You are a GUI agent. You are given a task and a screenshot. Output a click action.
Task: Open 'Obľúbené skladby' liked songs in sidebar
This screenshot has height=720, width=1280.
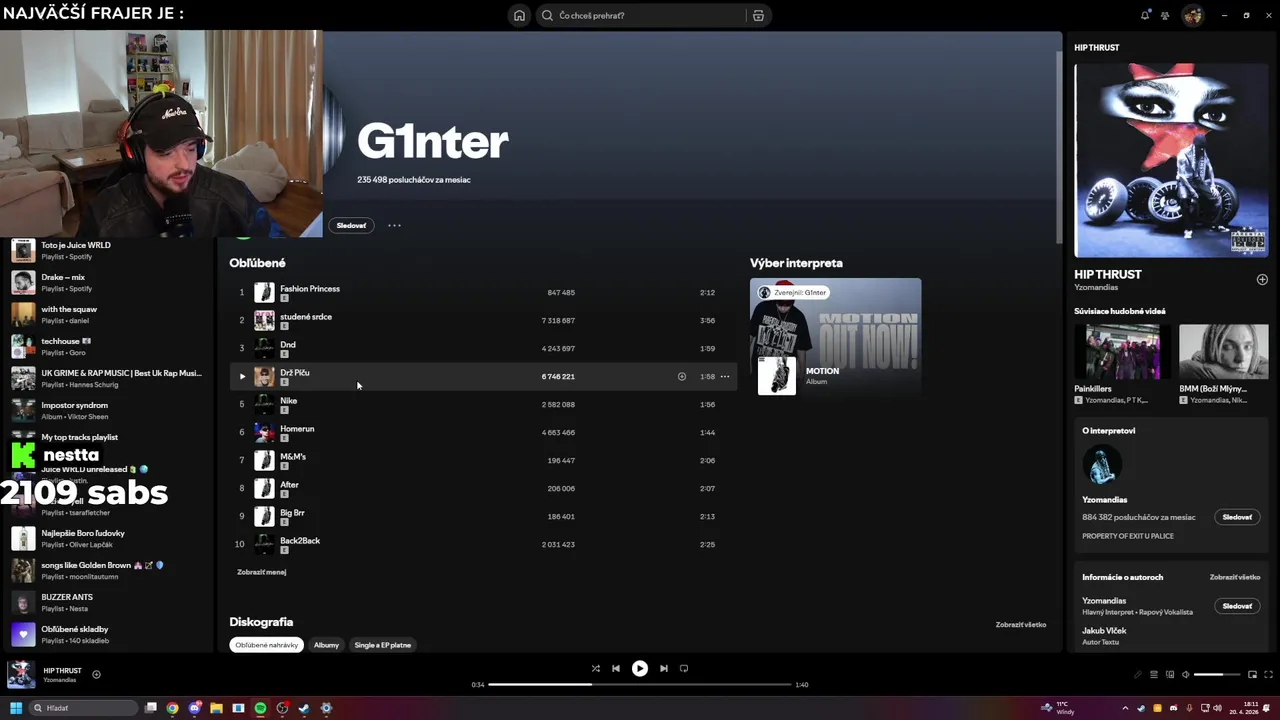click(108, 634)
